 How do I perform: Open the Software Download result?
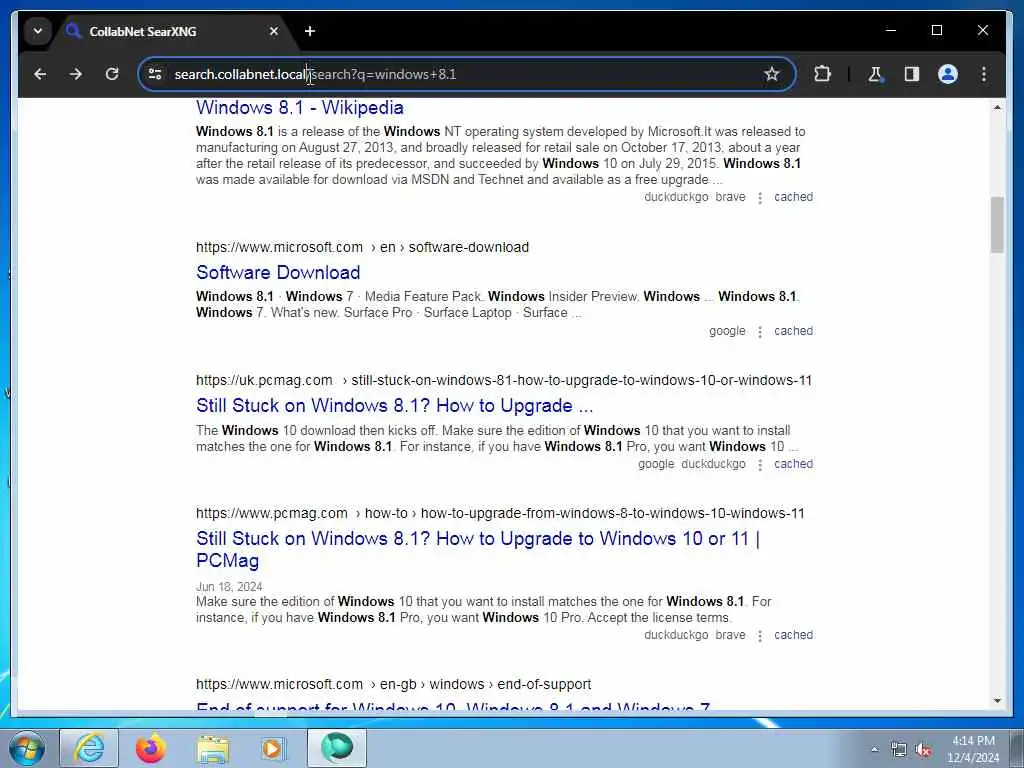coord(278,272)
